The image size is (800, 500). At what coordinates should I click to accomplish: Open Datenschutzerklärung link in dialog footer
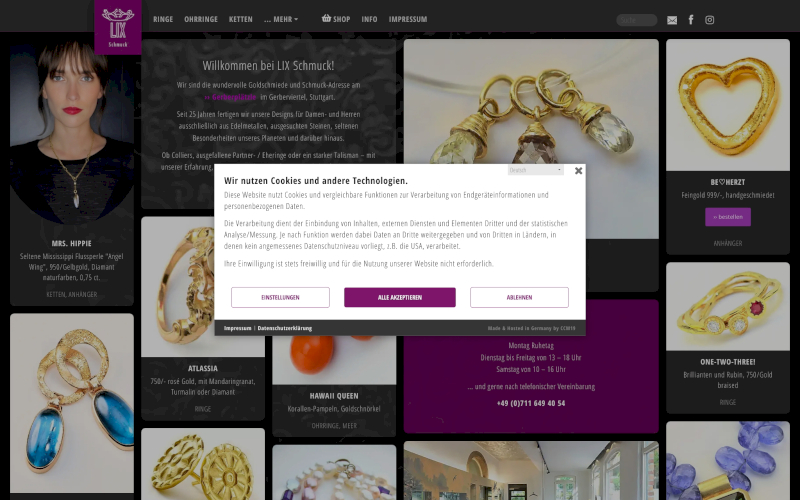285,328
